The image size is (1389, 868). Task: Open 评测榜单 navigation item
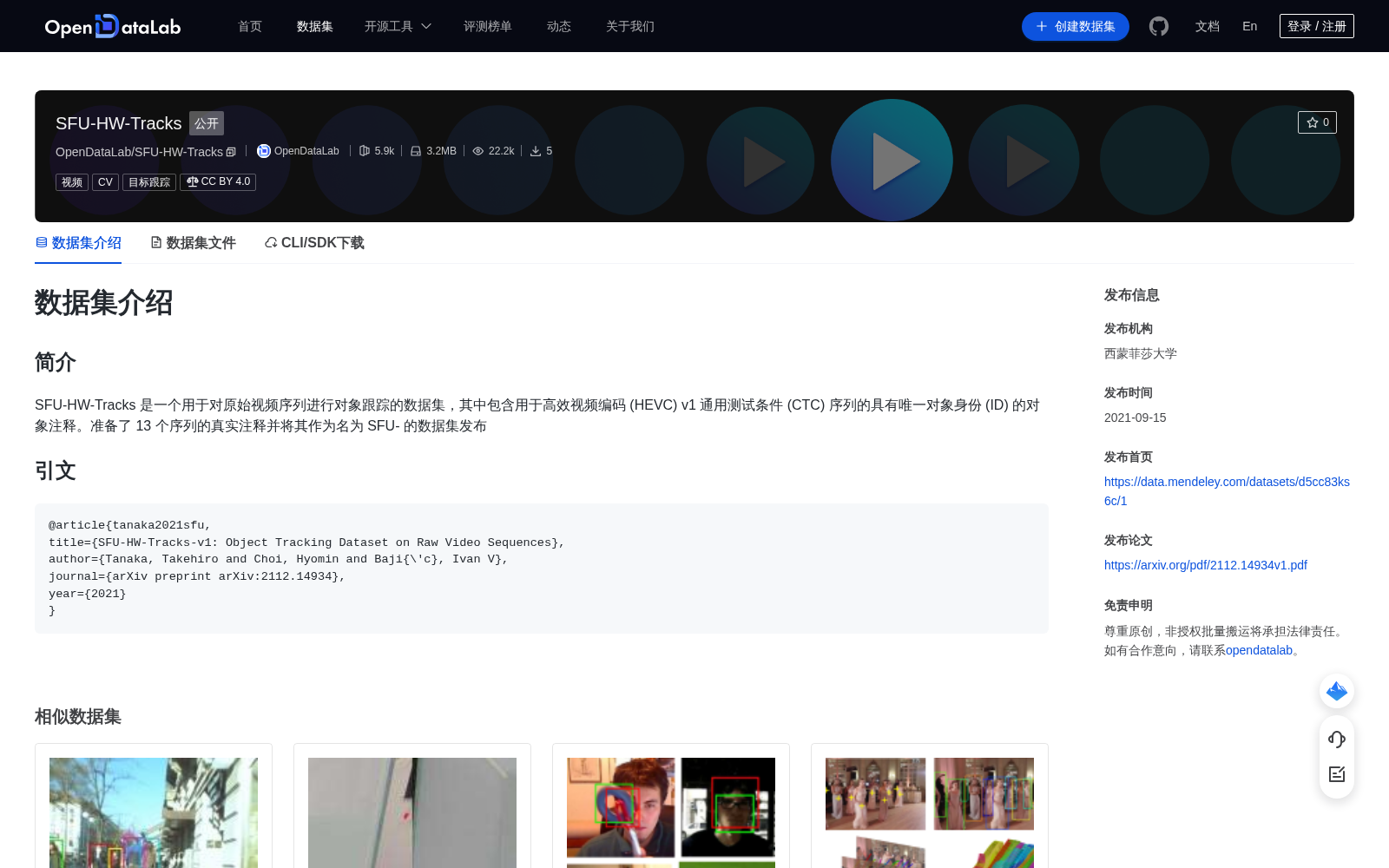pyautogui.click(x=488, y=26)
